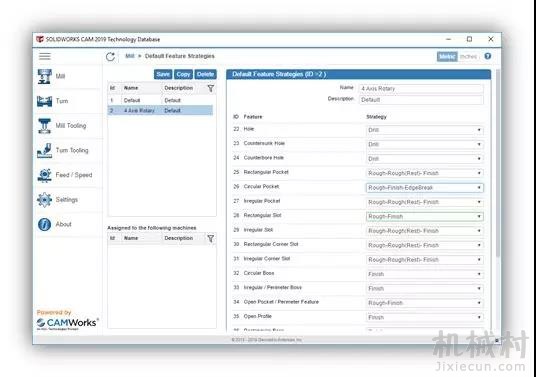
Task: Click the Save button
Action: pyautogui.click(x=163, y=74)
